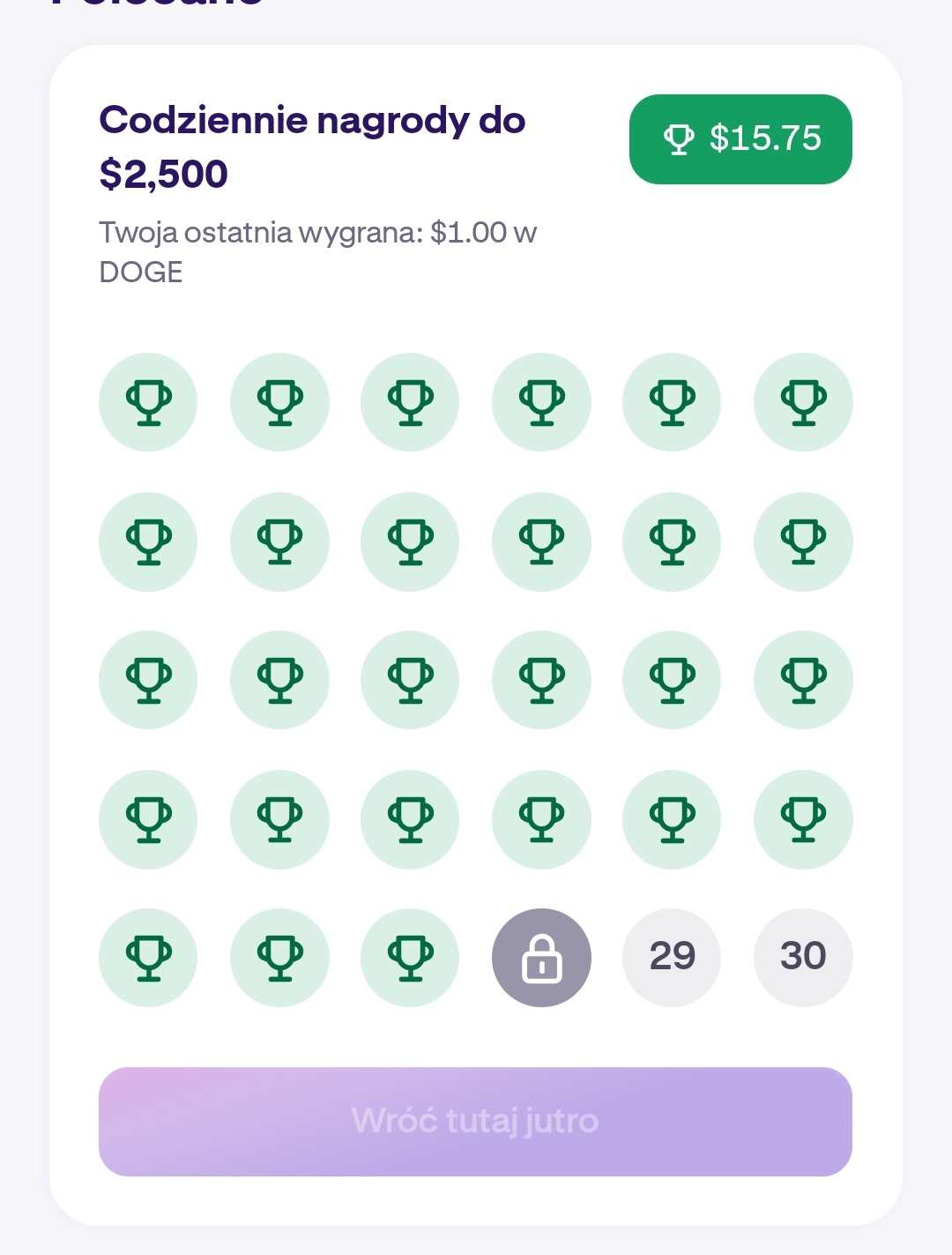
Task: Tap the first trophy in the bottom row
Action: coord(148,958)
